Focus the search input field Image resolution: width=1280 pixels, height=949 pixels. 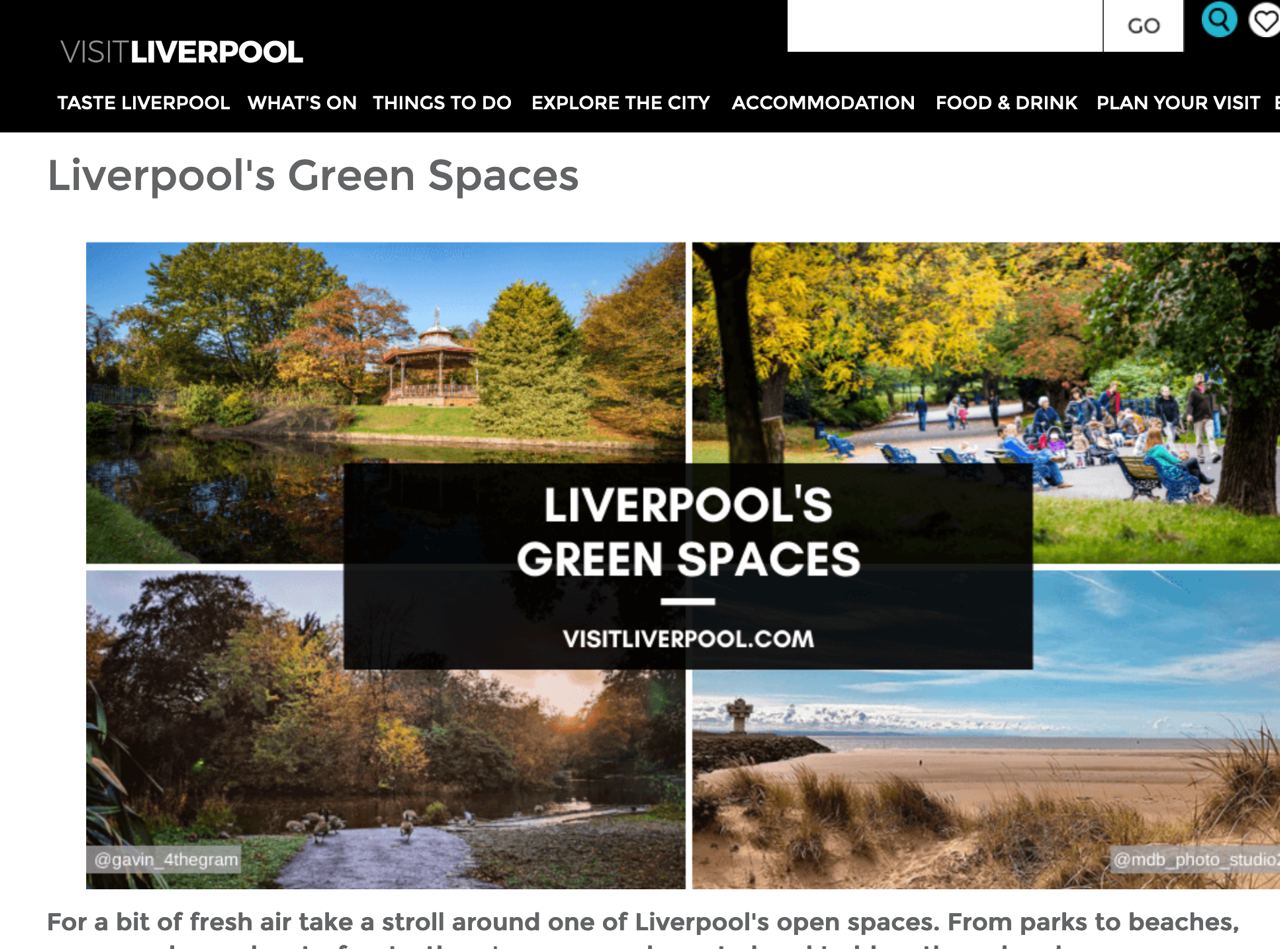[x=945, y=26]
